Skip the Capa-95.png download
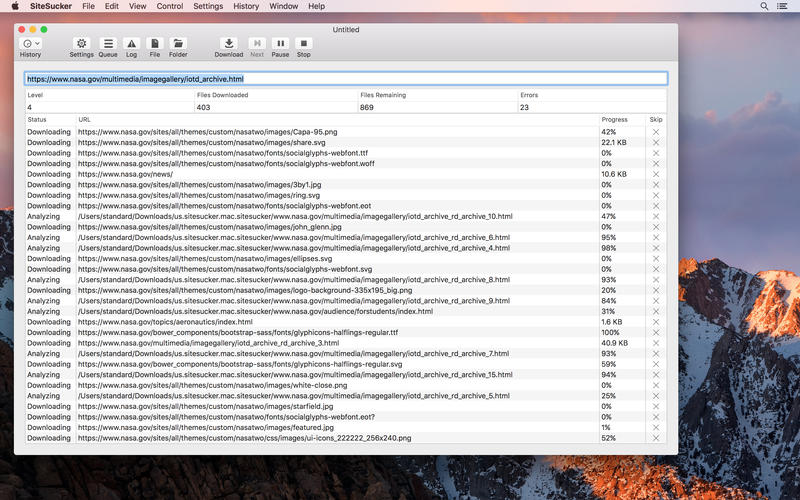800x500 pixels. coord(656,132)
